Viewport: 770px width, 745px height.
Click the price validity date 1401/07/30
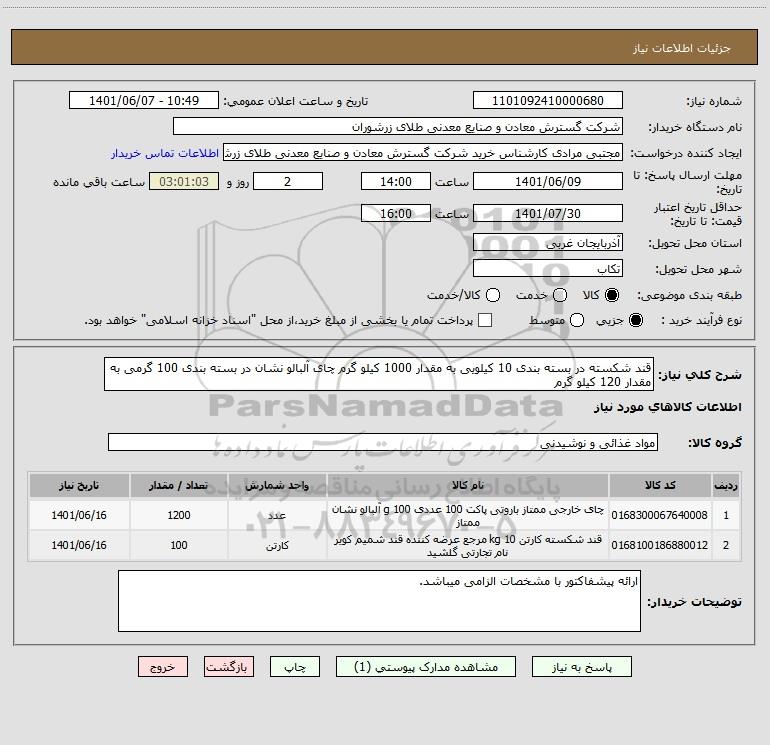(548, 213)
